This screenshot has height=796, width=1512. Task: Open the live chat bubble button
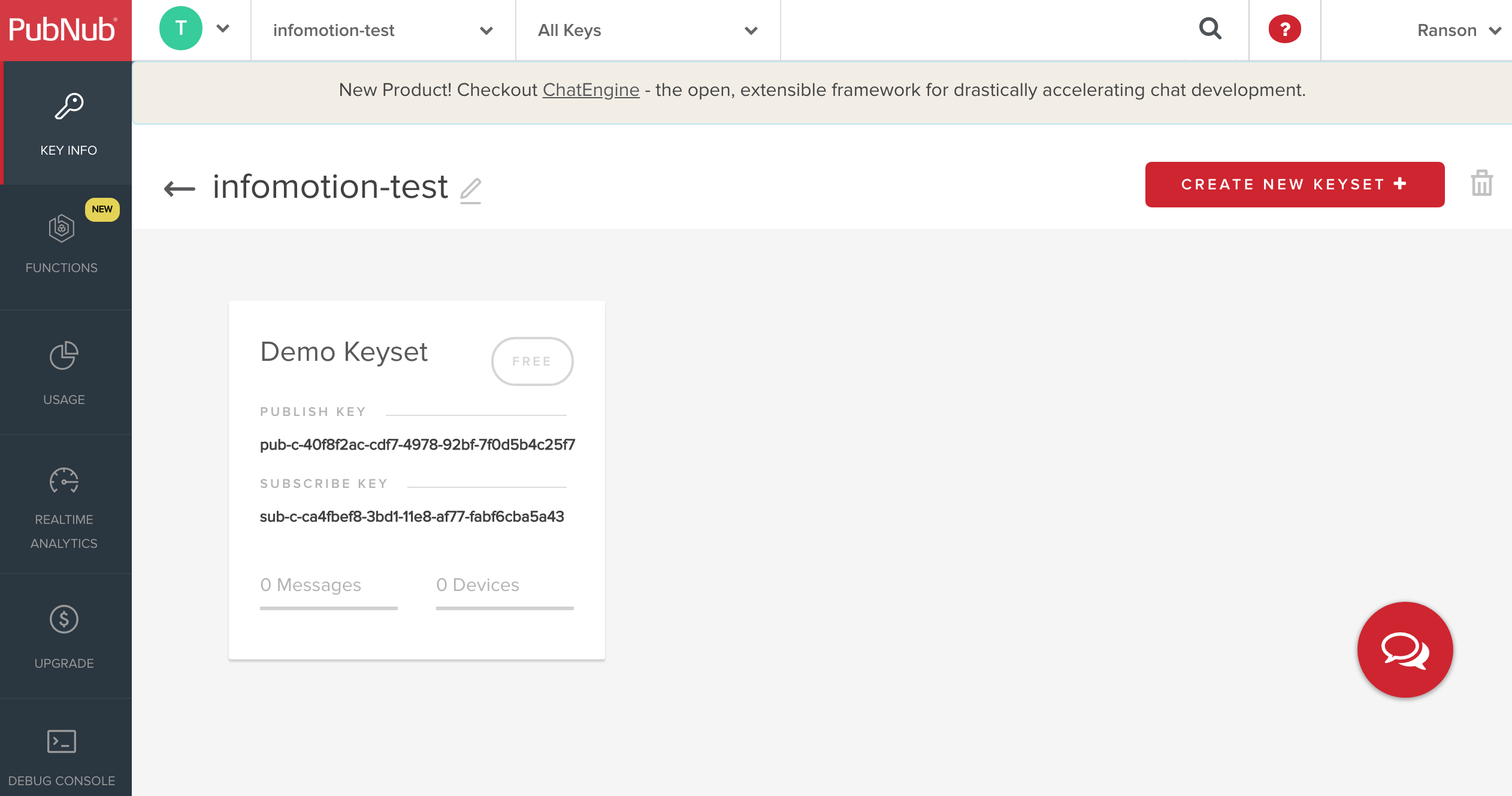click(x=1405, y=650)
